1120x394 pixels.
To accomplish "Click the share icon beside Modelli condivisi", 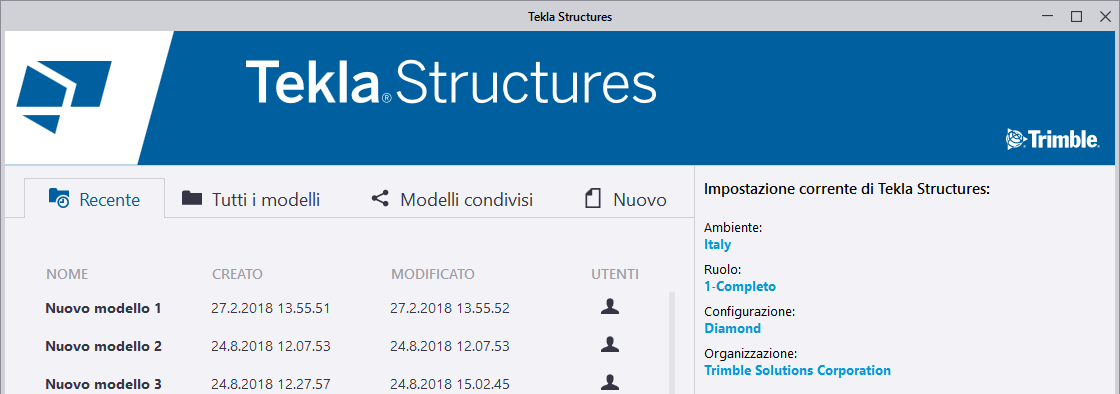I will click(380, 198).
